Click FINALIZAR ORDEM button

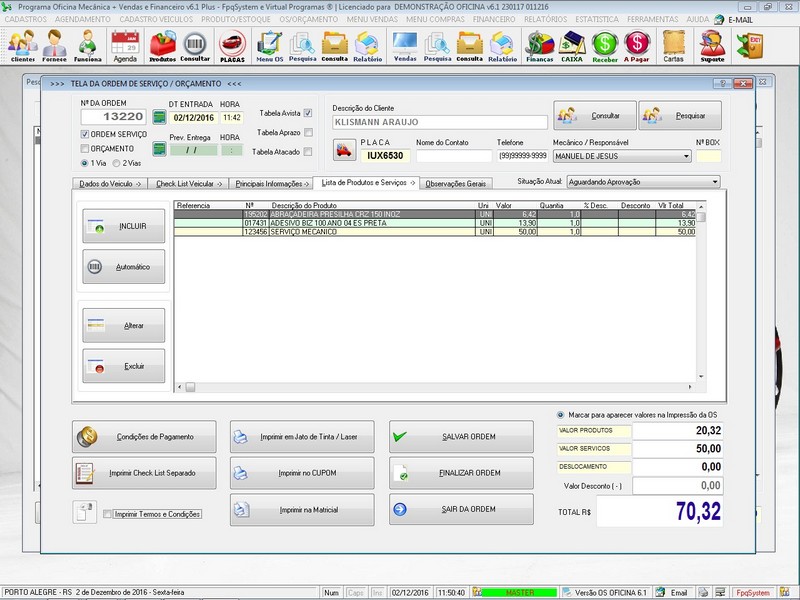pos(461,473)
